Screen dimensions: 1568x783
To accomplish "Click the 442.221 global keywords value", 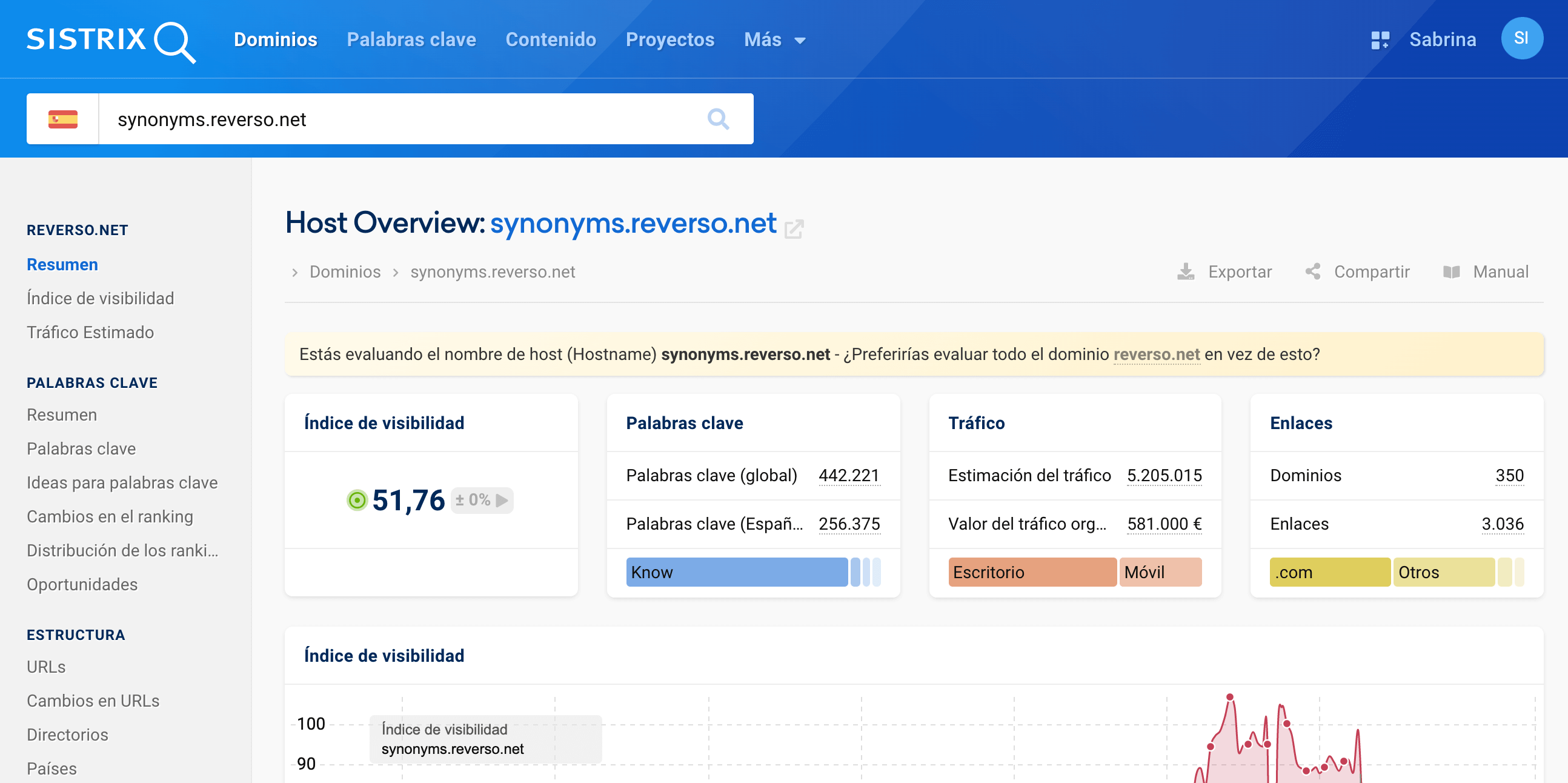I will [848, 475].
